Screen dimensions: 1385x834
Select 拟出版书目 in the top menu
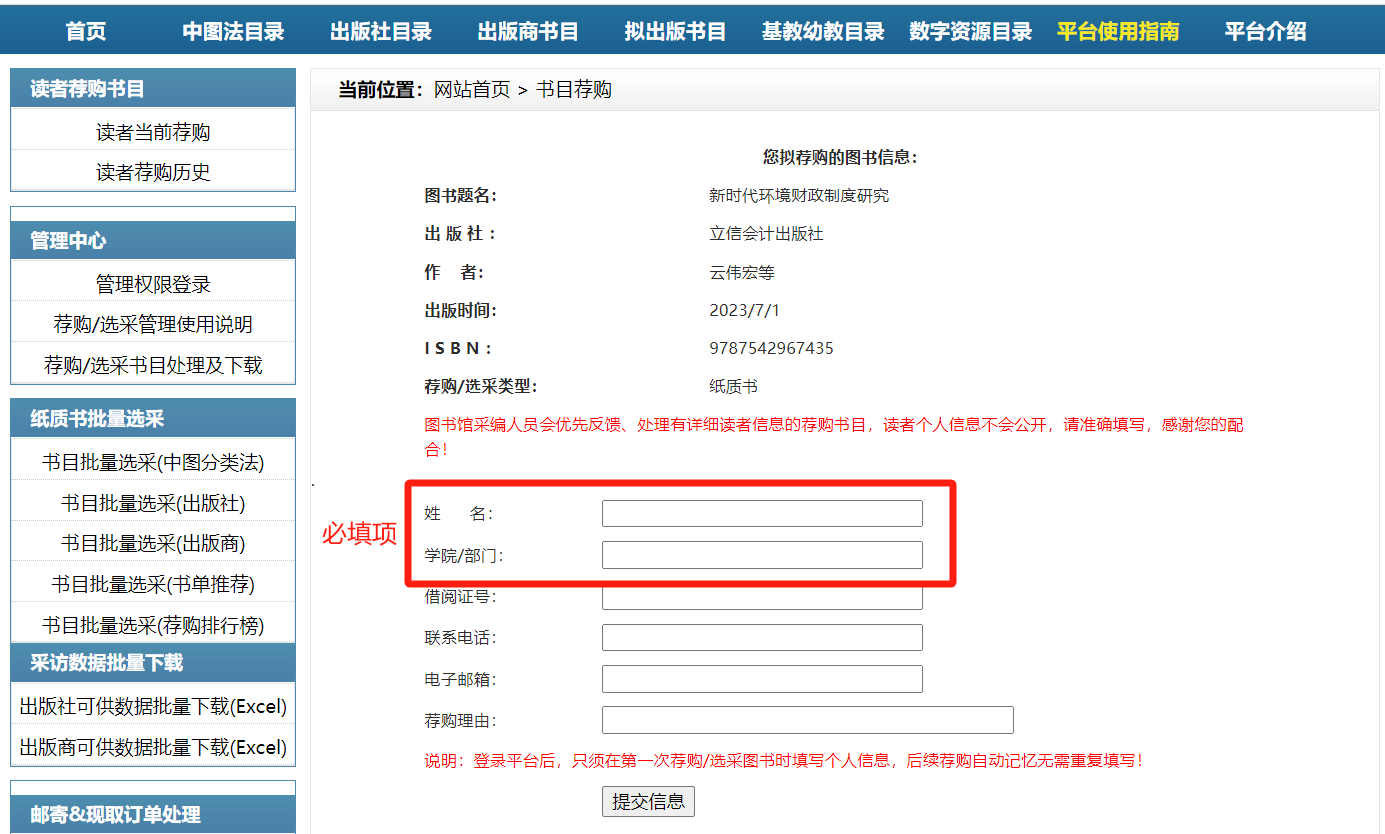675,31
